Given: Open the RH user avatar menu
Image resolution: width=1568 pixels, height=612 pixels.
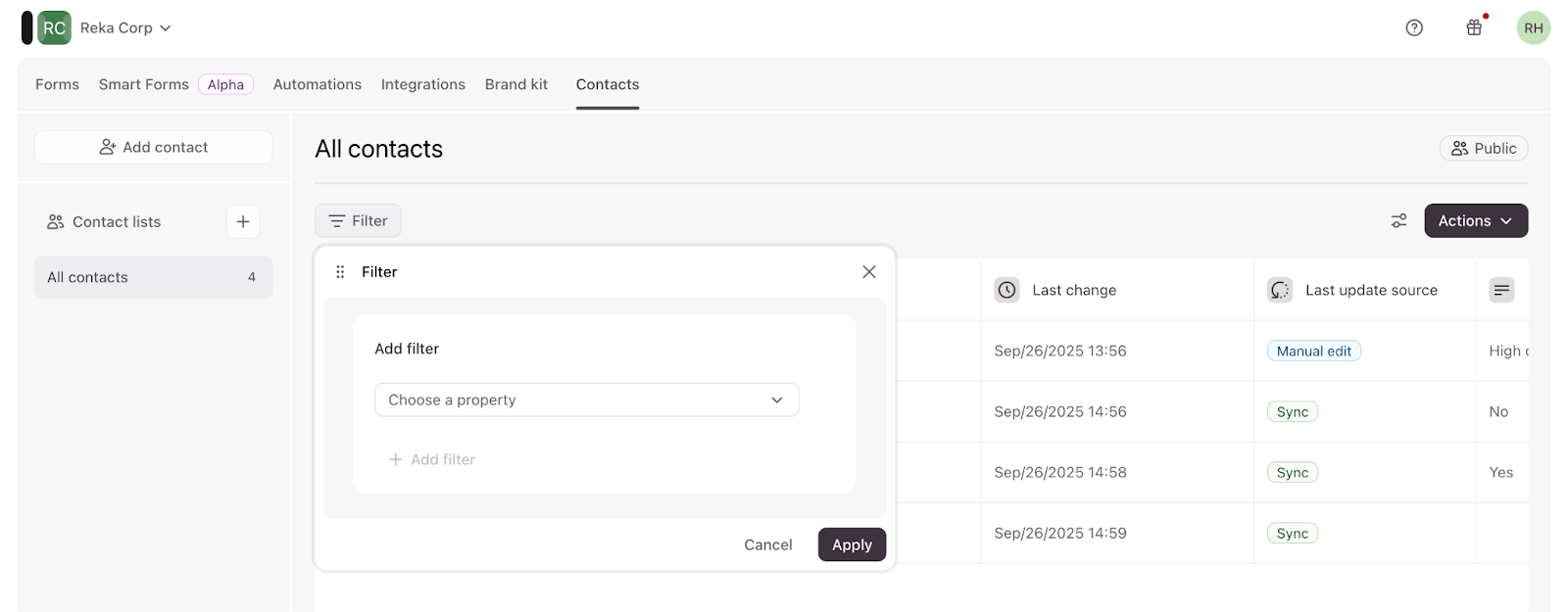Looking at the screenshot, I should coord(1533,27).
